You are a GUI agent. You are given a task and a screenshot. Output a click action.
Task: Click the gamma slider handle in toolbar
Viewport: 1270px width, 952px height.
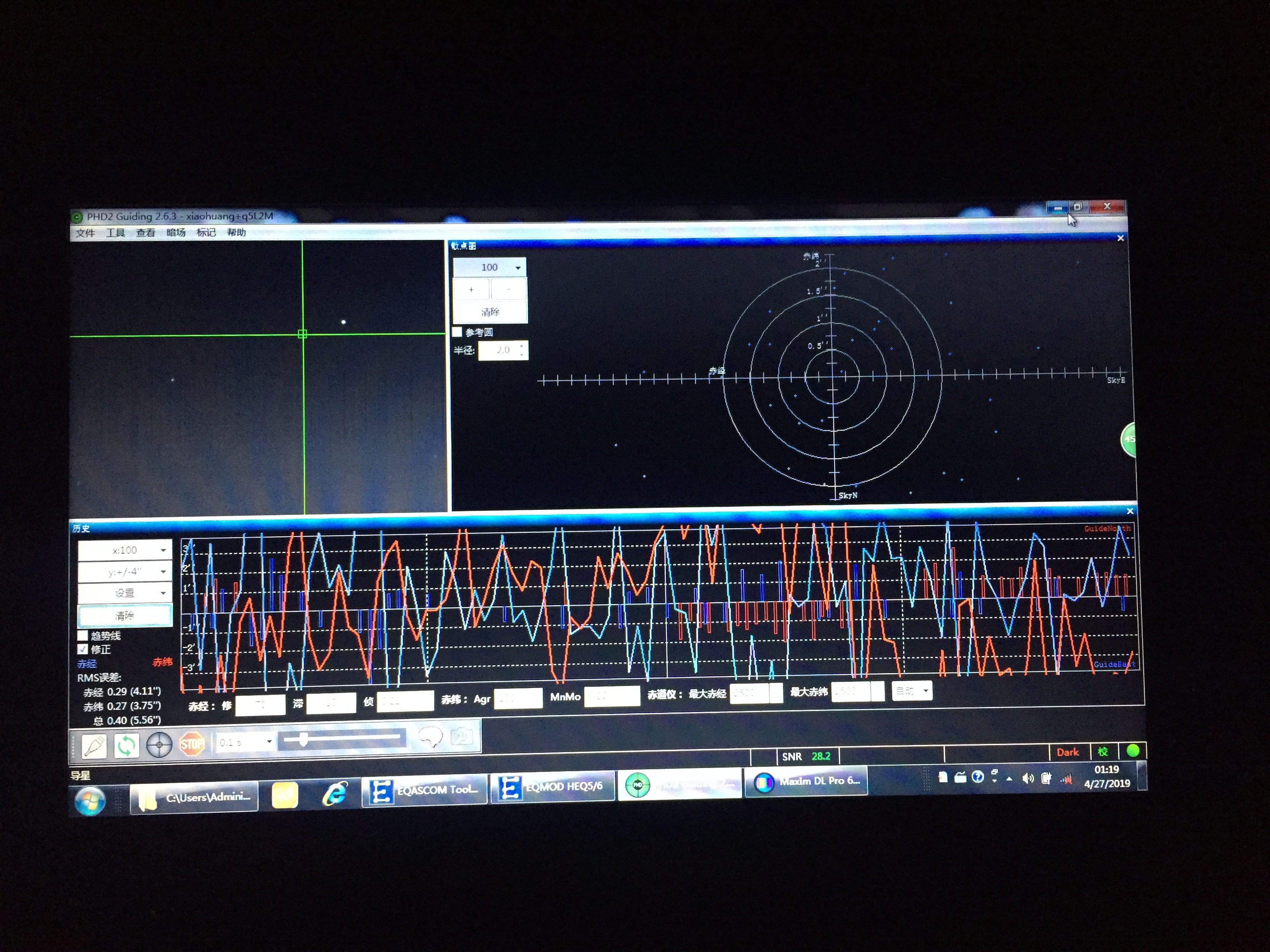303,739
